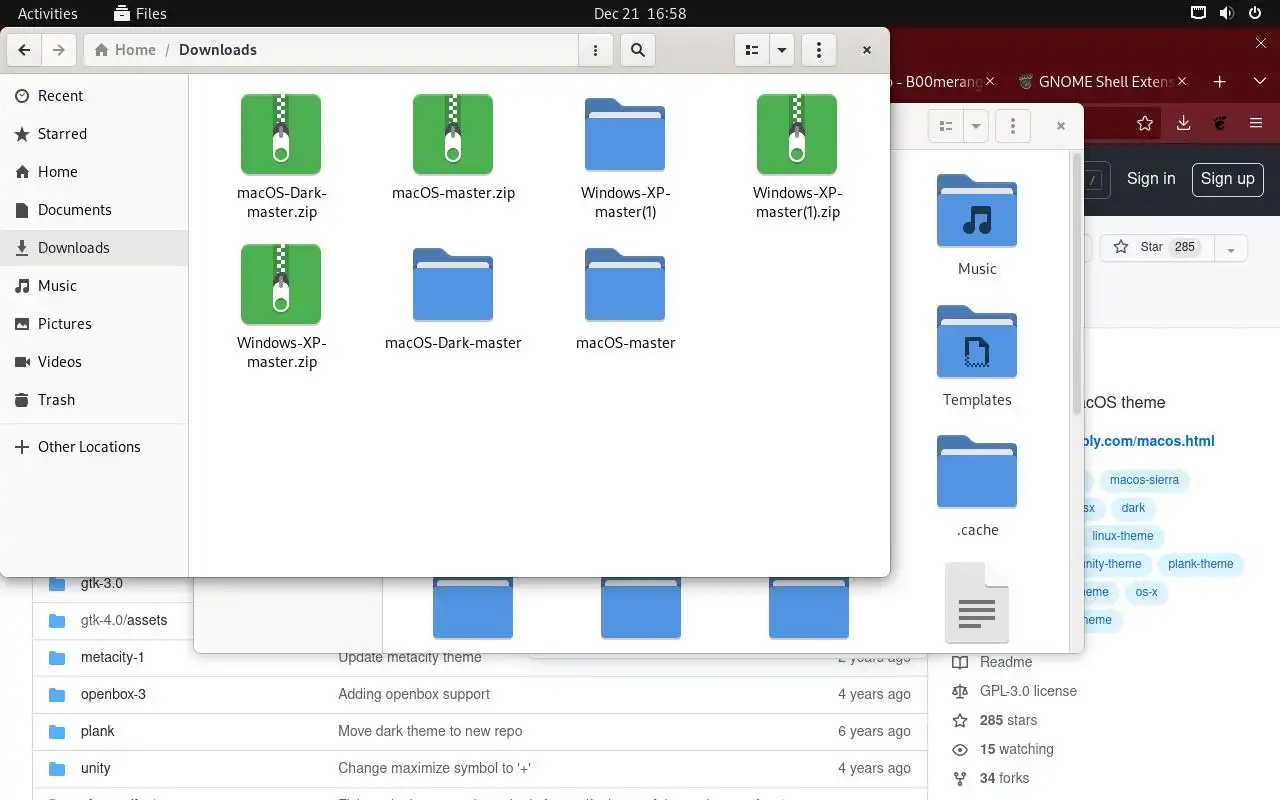This screenshot has height=800, width=1280.
Task: Select the macOS-master.zip archive
Action: coord(453,147)
